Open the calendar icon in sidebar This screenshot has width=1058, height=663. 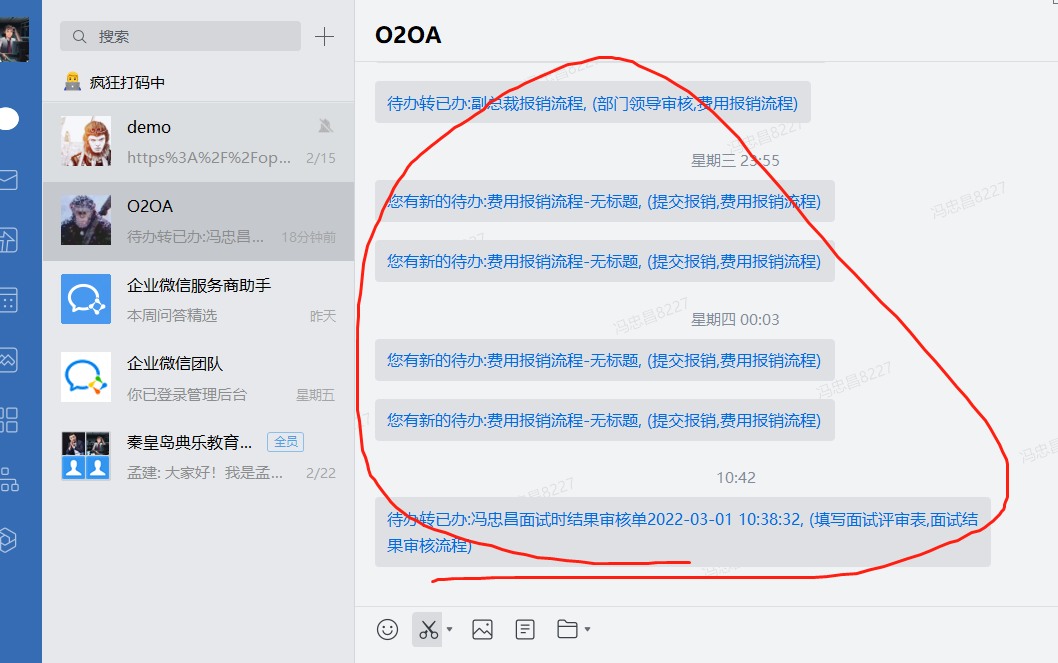point(9,300)
